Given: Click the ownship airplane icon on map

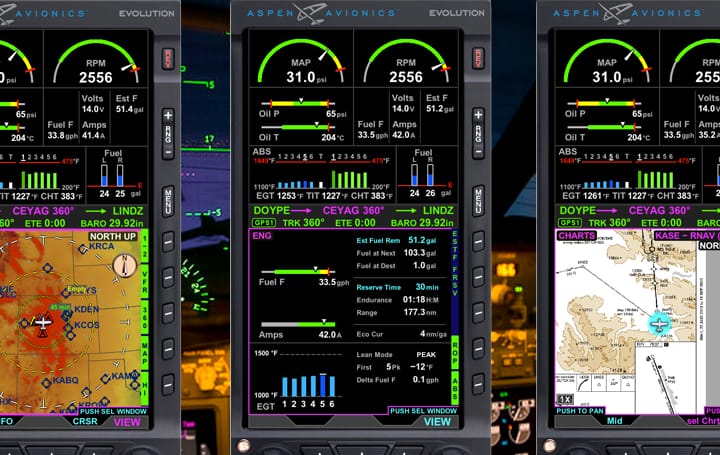Looking at the screenshot, I should click(x=43, y=323).
